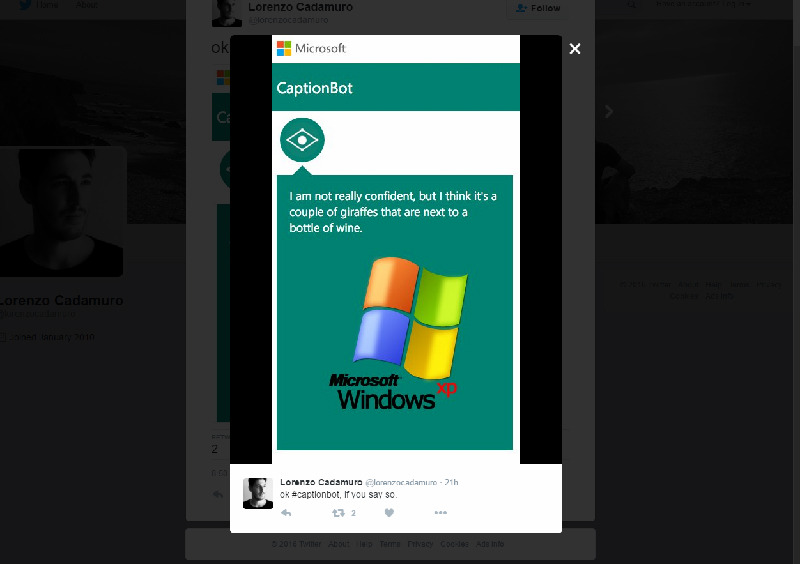This screenshot has width=800, height=564.
Task: Click the small avatar beside the tweet text
Action: coord(258,492)
